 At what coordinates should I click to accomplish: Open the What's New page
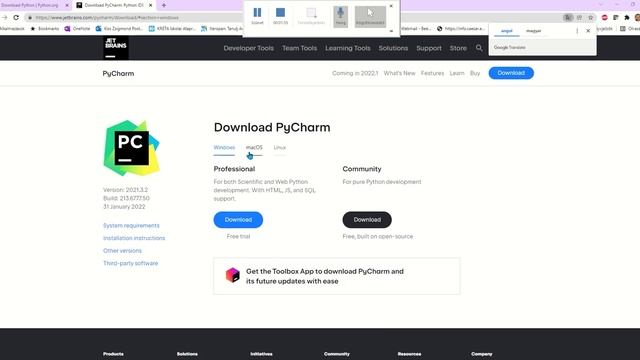click(x=399, y=73)
